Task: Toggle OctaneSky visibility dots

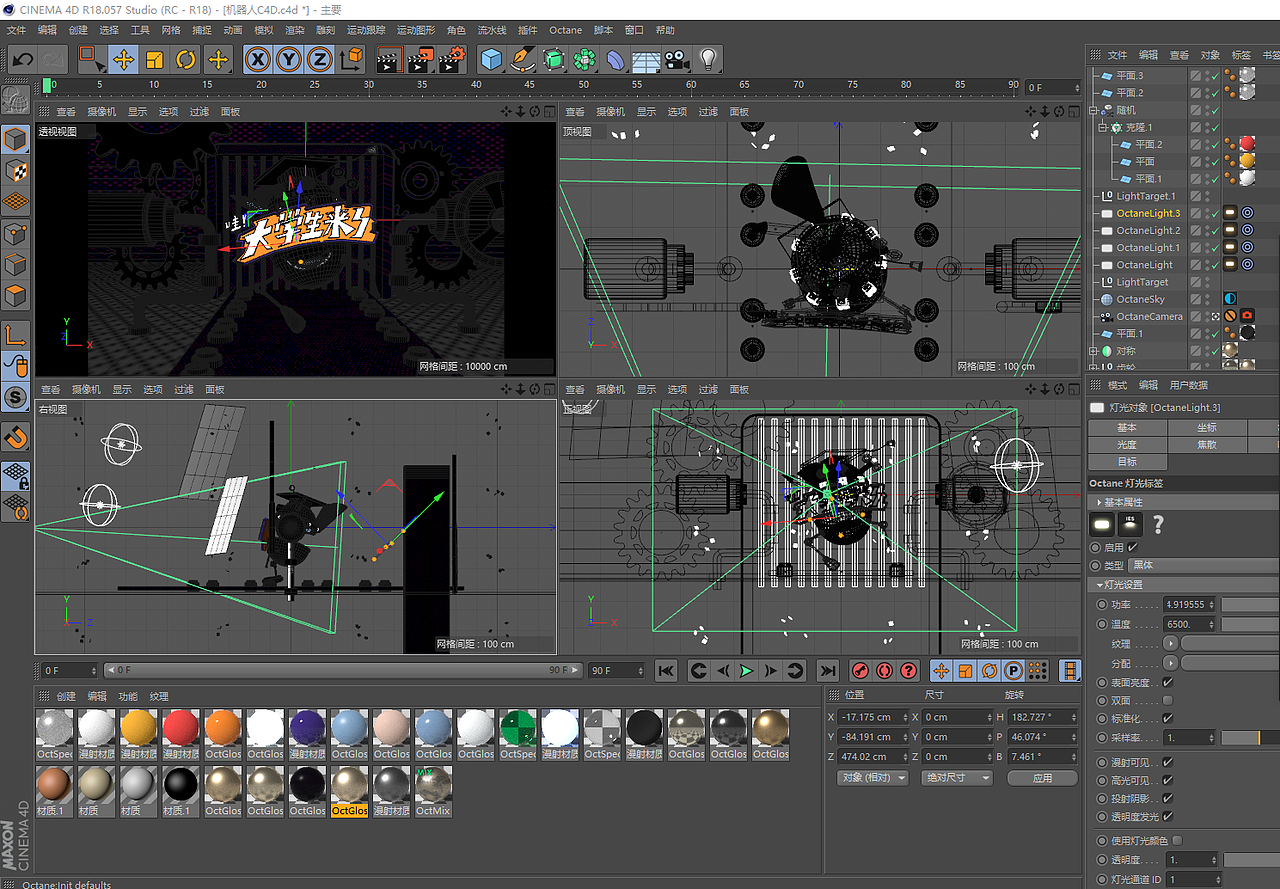Action: pos(1207,299)
